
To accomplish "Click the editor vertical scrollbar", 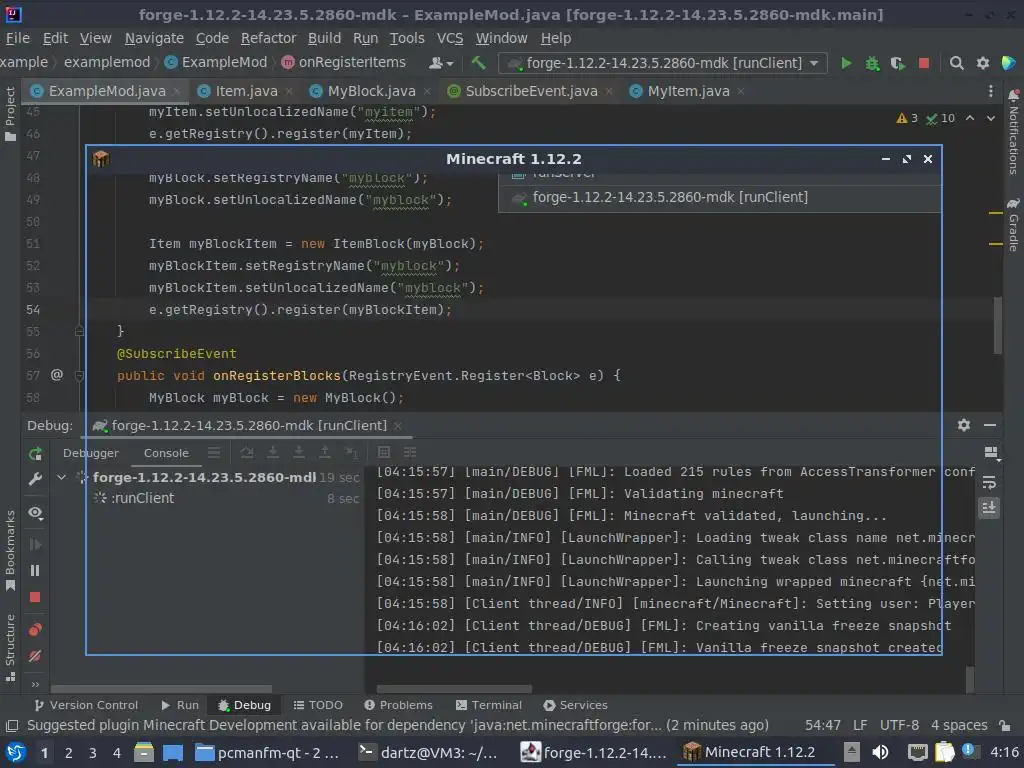I will click(997, 325).
